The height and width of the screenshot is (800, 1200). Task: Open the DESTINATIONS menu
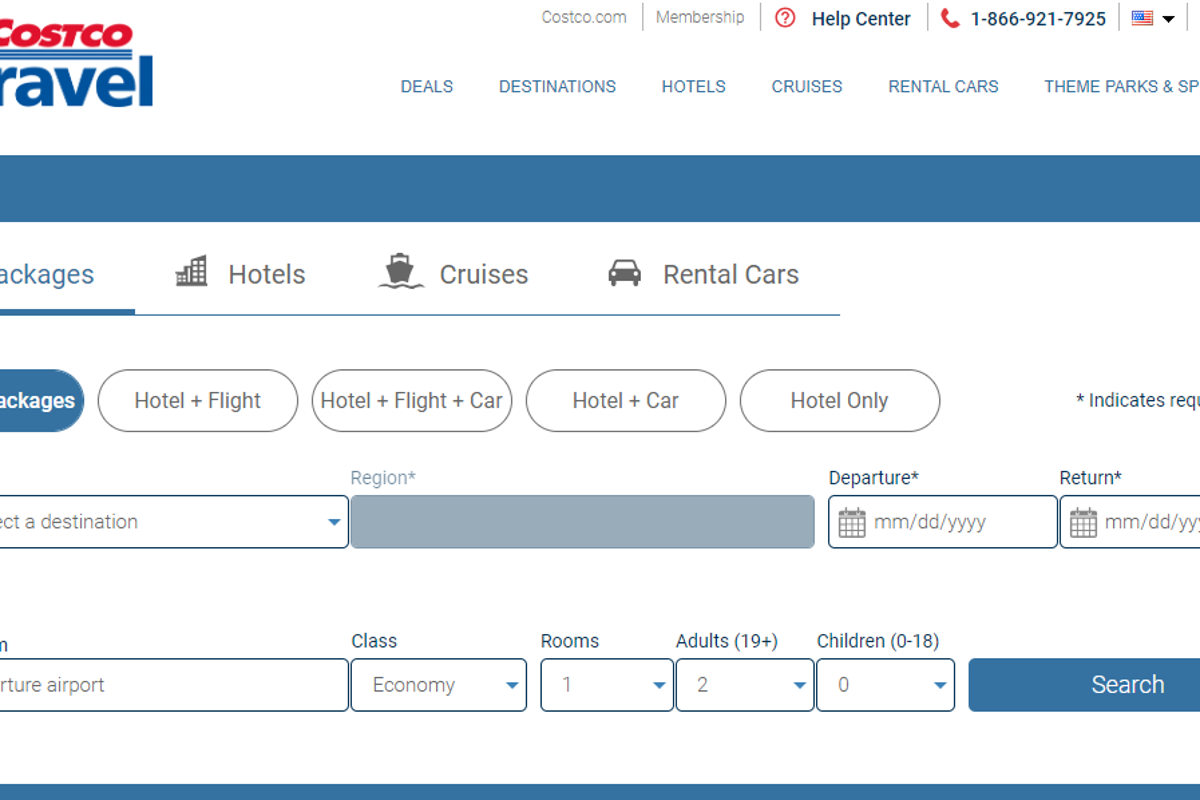coord(557,87)
